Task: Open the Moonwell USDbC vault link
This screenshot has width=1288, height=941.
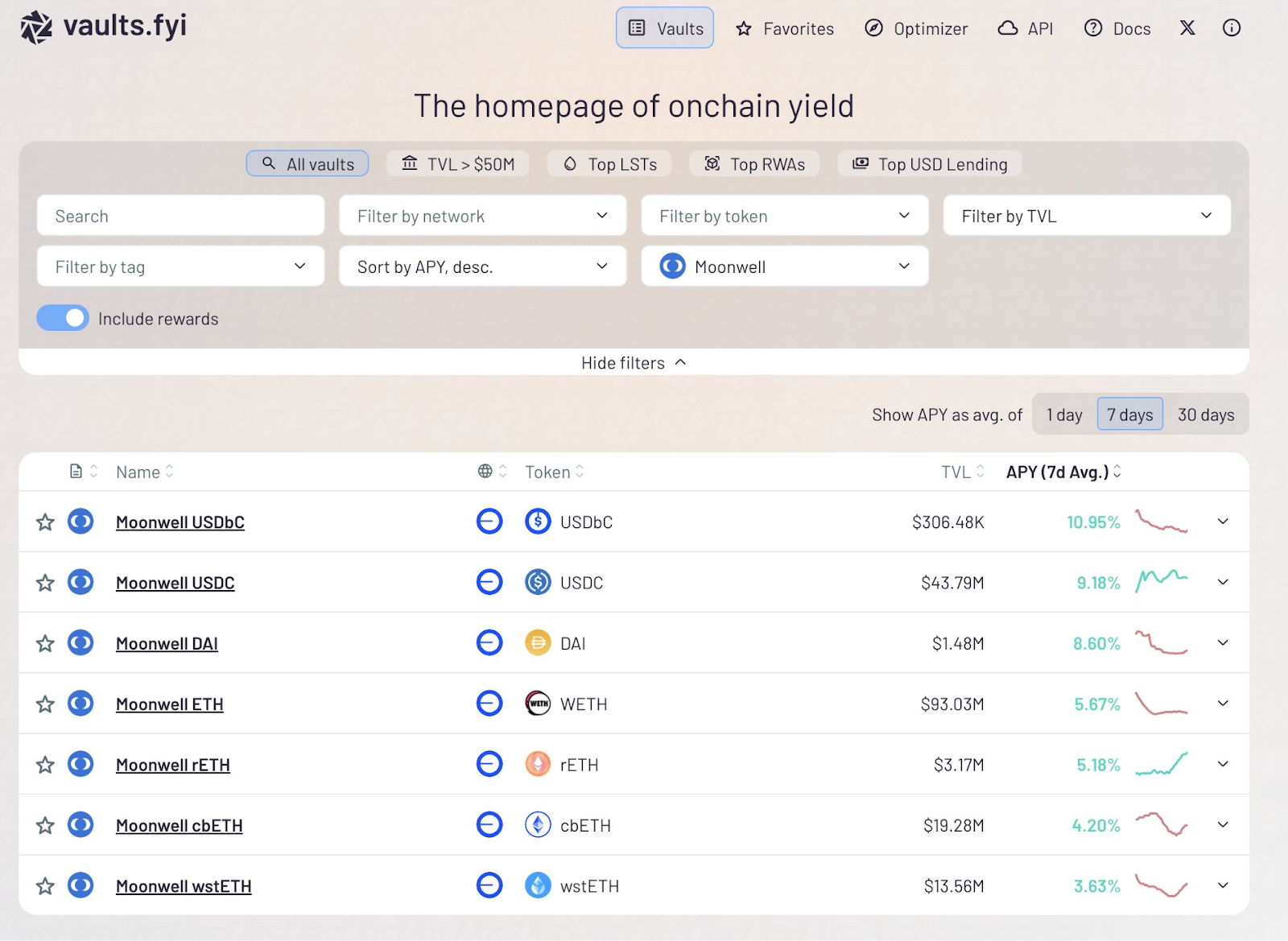Action: tap(180, 522)
